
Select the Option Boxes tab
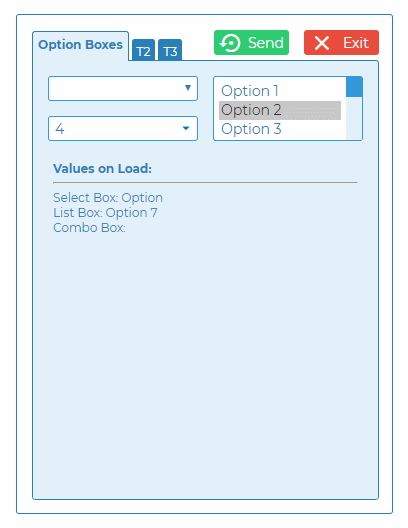80,45
